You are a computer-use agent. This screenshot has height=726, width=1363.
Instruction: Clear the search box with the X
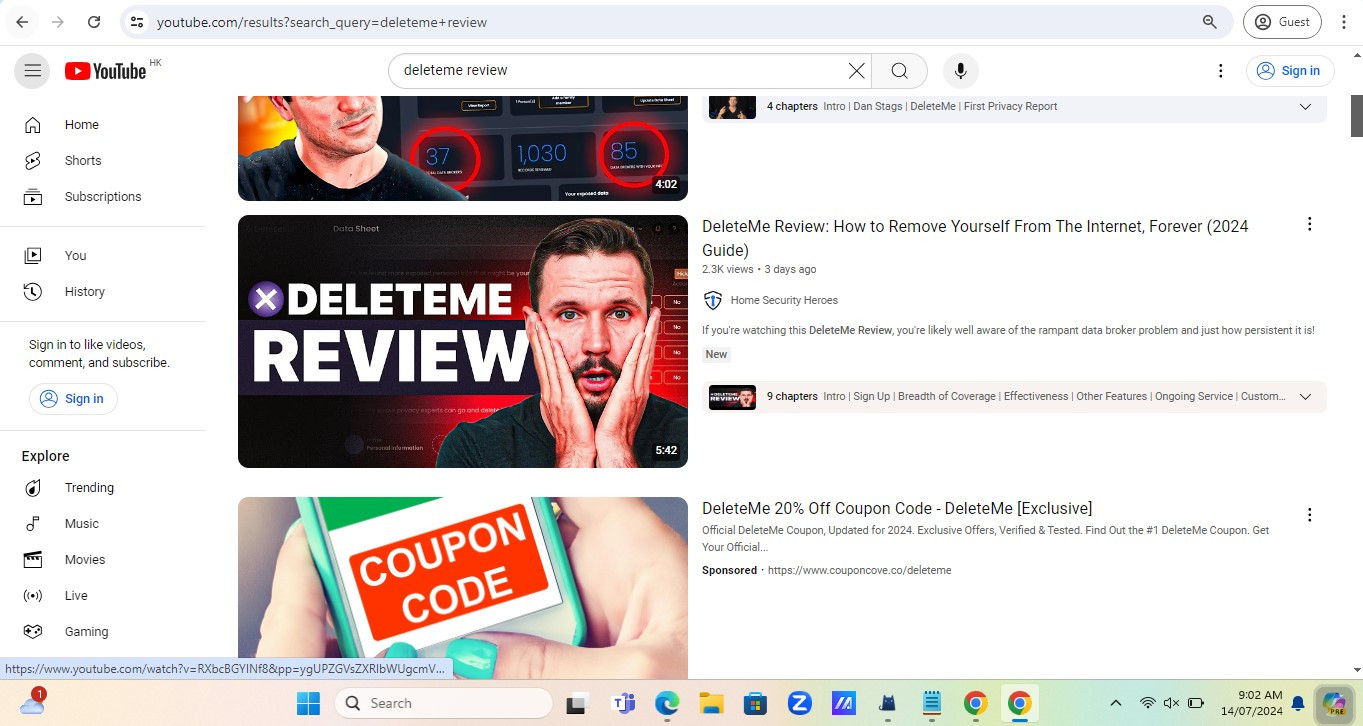[x=856, y=70]
